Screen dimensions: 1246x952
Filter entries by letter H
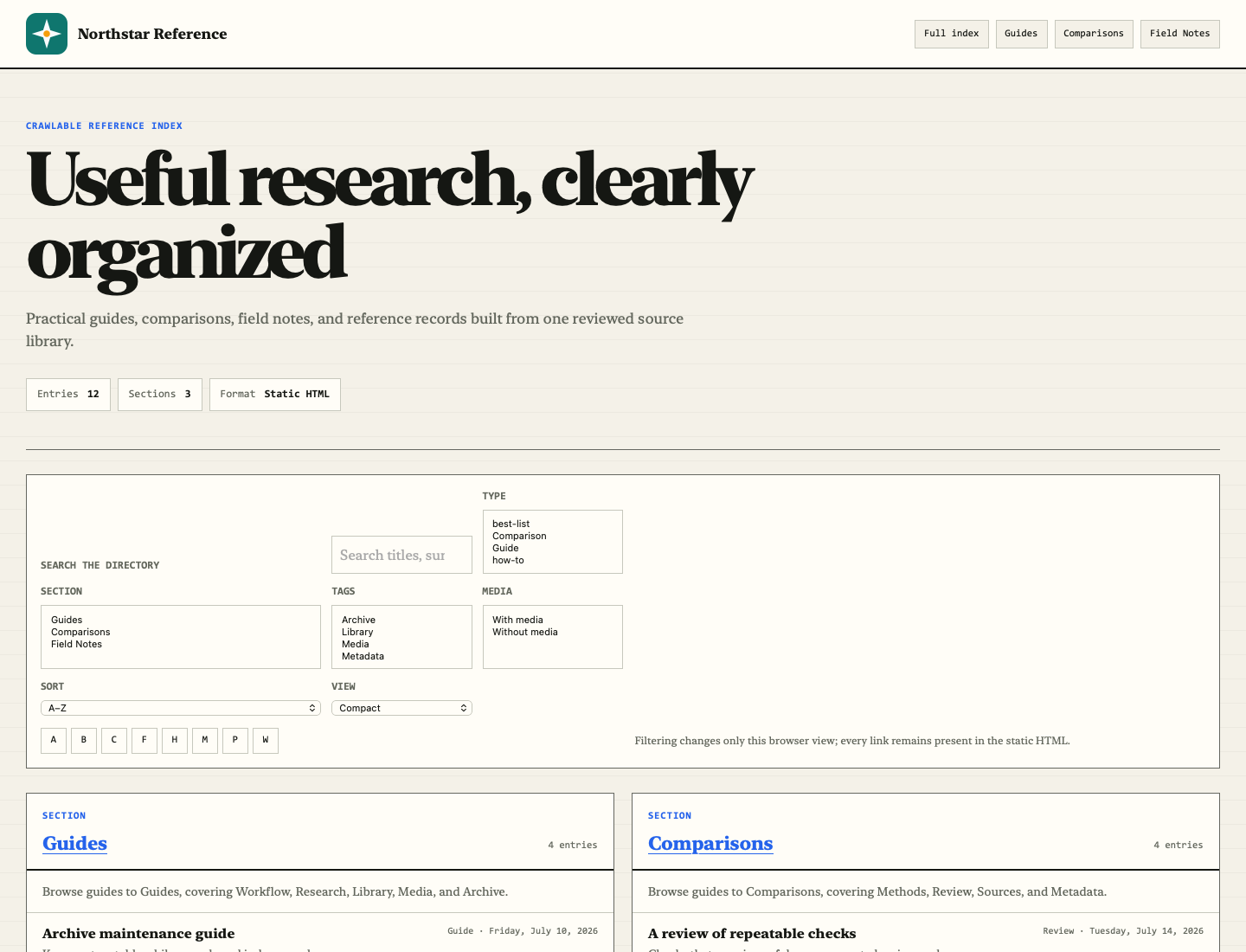(x=175, y=740)
